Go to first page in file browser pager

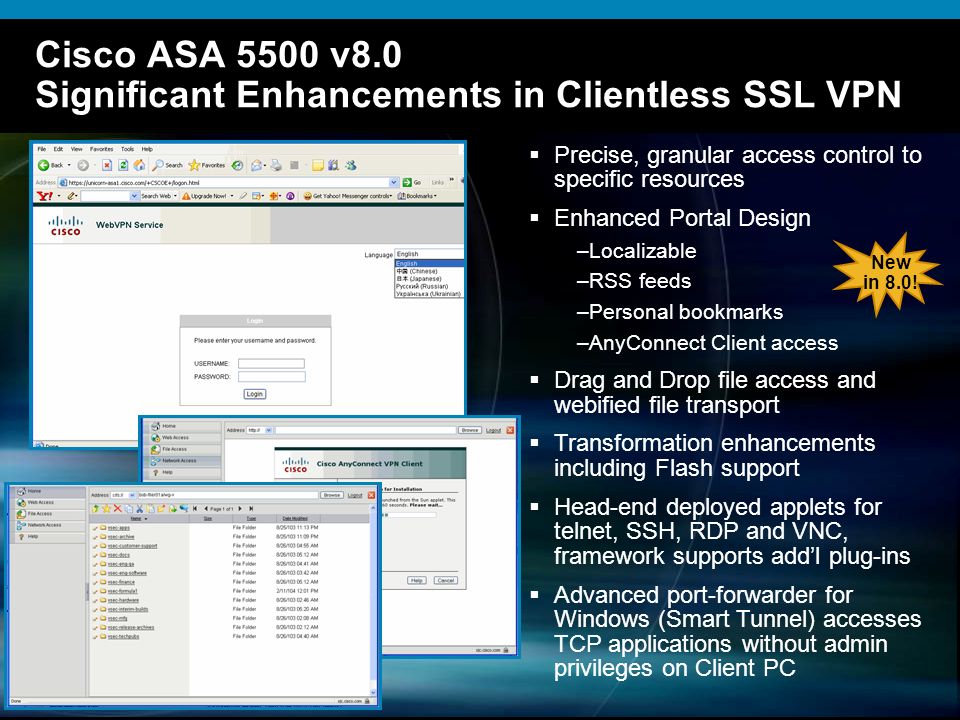[195, 509]
